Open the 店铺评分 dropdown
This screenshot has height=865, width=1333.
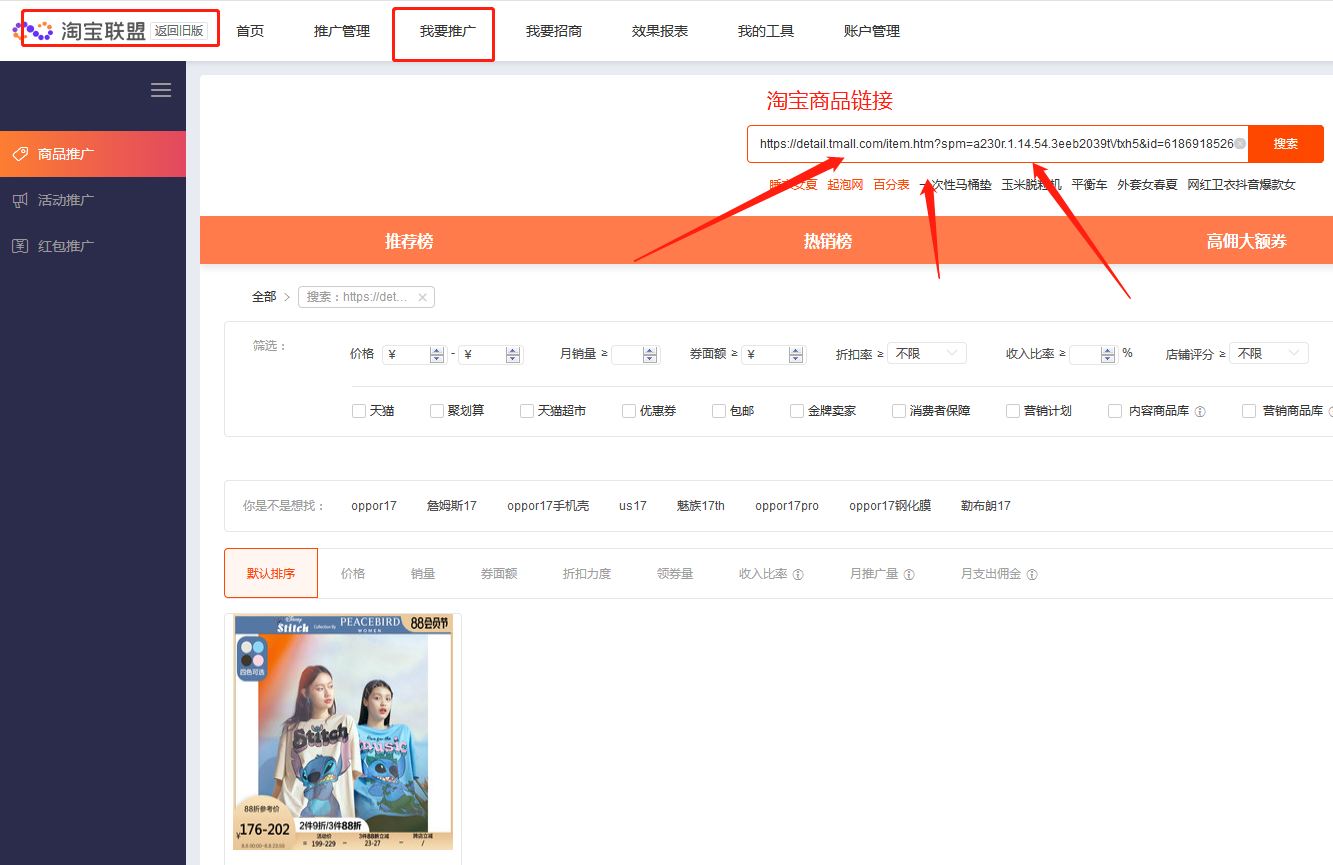tap(1268, 352)
